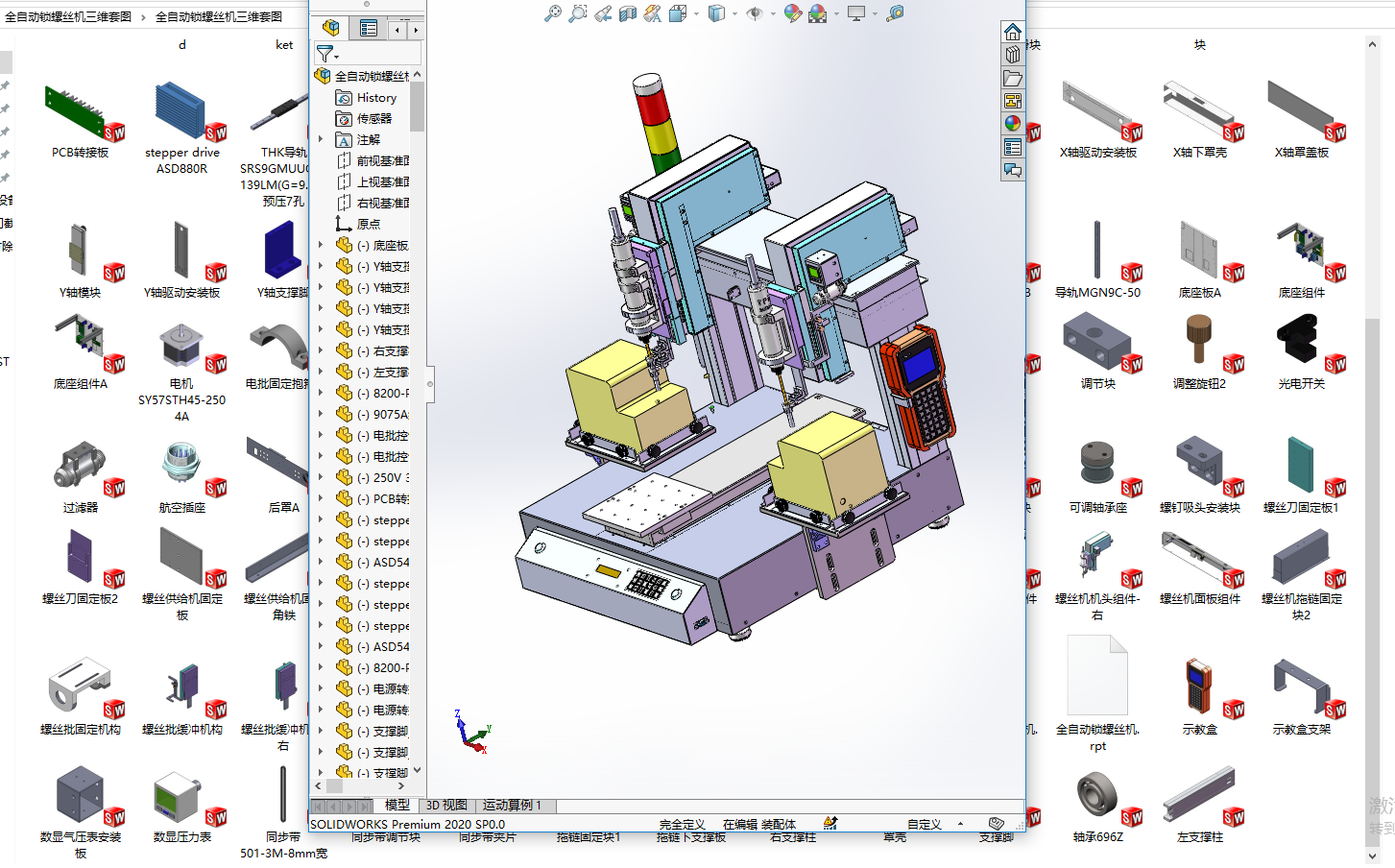Open the 3D 视图 tab
This screenshot has width=1395, height=868.
click(446, 806)
